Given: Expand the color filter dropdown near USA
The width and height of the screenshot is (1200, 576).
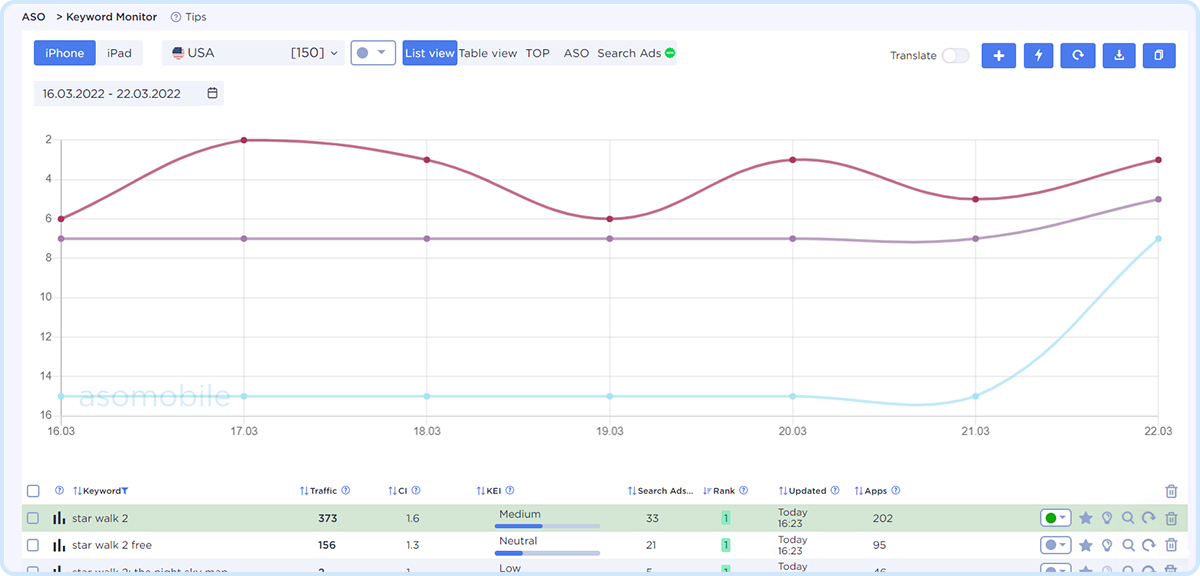Looking at the screenshot, I should (x=373, y=53).
